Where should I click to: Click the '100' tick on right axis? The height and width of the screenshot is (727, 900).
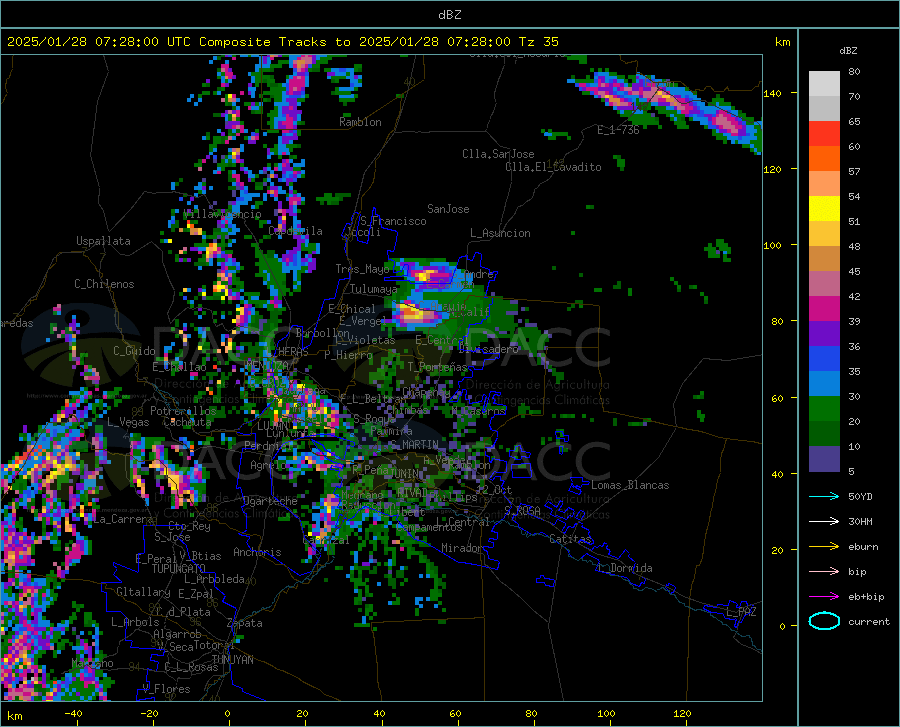tap(772, 245)
